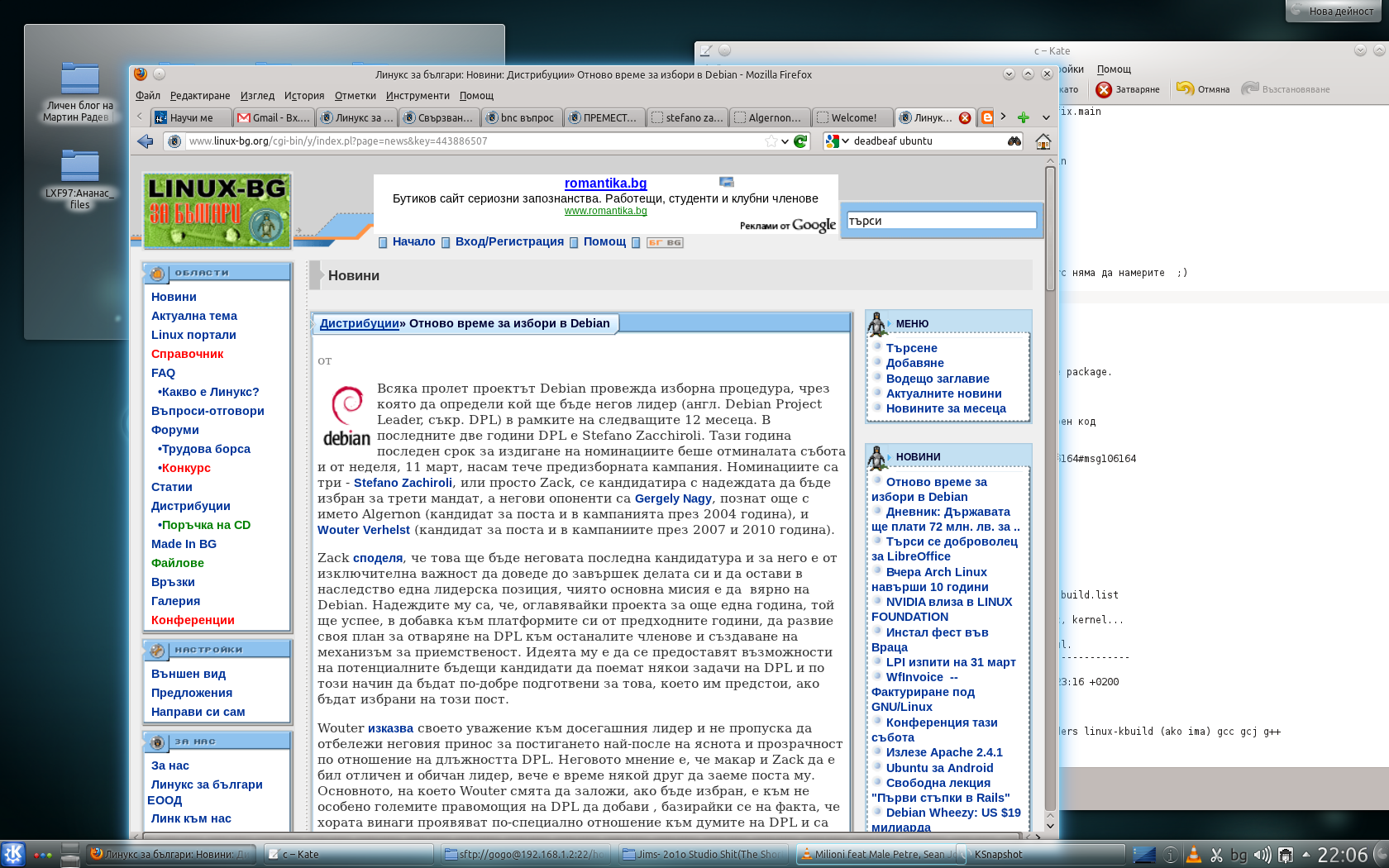
Task: Switch to Gmail tab
Action: 274,117
